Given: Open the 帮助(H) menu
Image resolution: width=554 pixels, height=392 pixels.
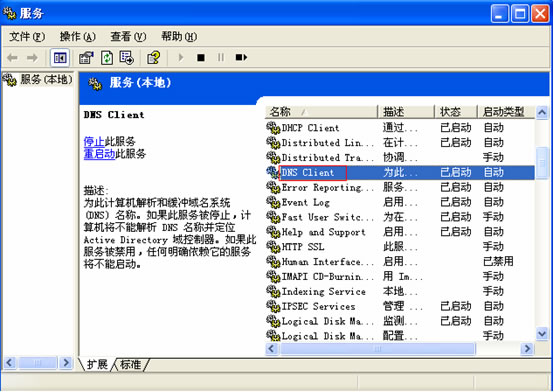Looking at the screenshot, I should tap(179, 36).
